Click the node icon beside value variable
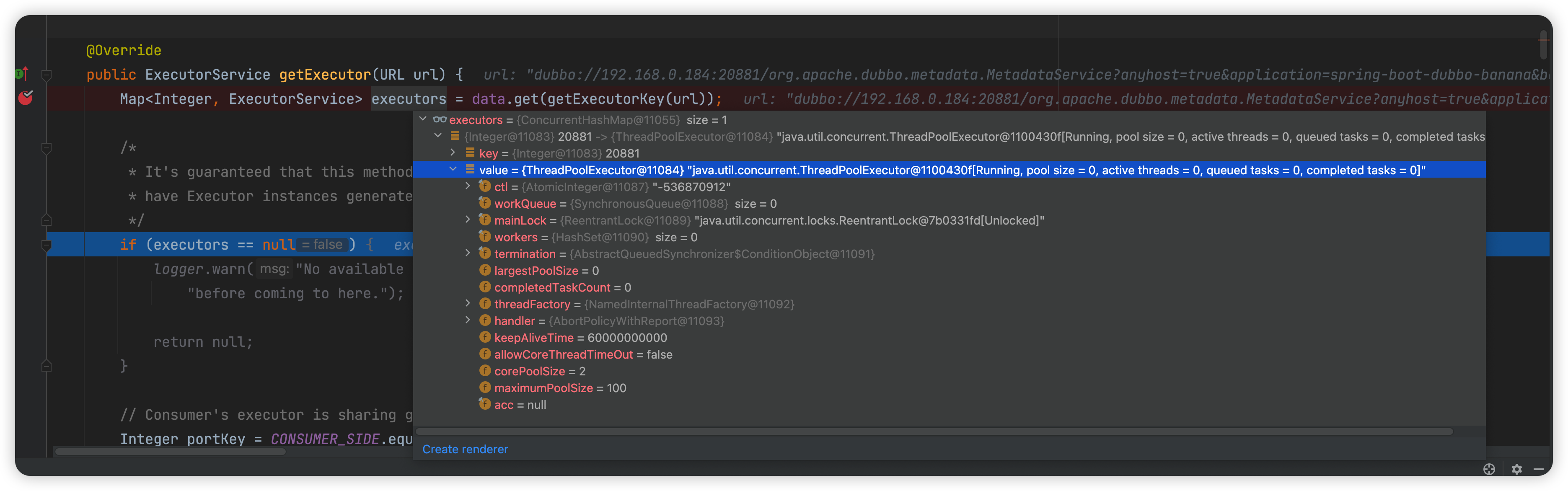The image size is (1568, 491). pos(469,170)
